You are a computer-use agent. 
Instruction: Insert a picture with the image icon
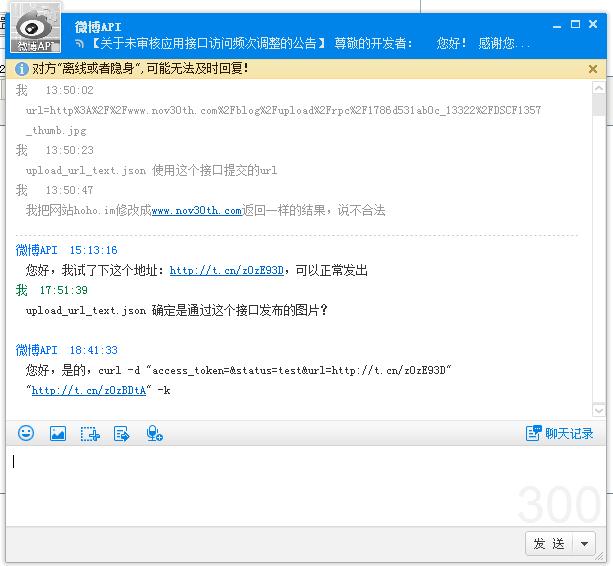tap(58, 433)
